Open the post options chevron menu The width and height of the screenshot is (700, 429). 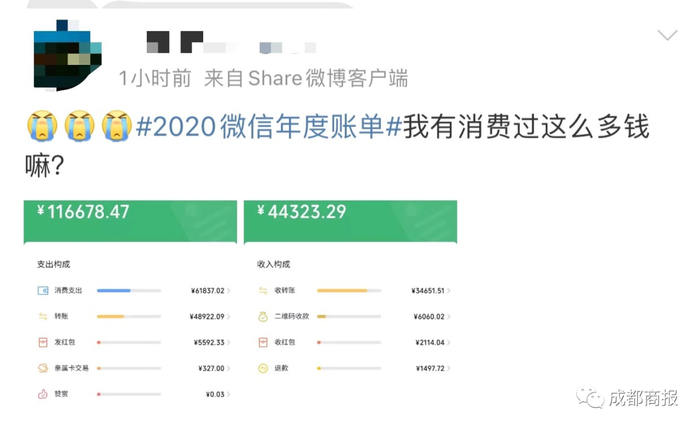coord(667,36)
